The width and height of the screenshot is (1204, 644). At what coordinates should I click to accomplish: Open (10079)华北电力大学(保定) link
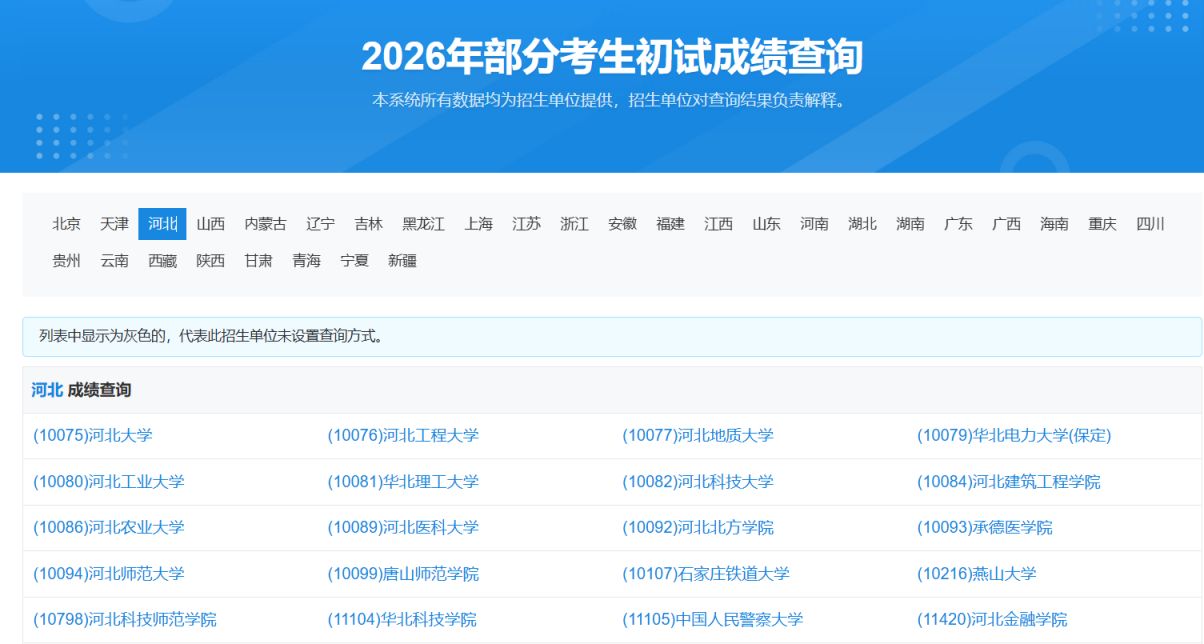(1014, 436)
